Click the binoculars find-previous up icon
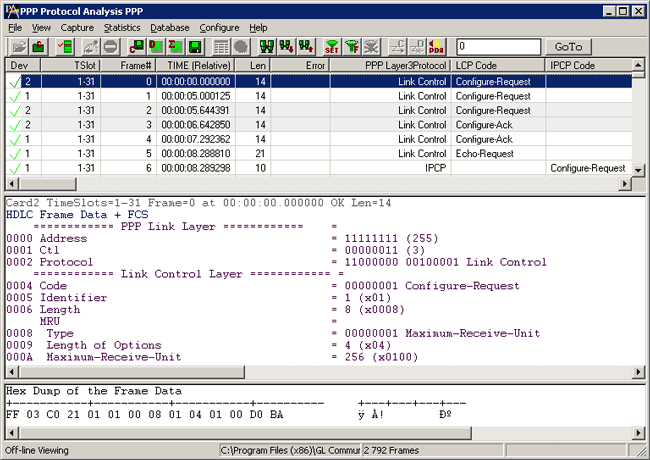The image size is (650, 460). click(306, 47)
